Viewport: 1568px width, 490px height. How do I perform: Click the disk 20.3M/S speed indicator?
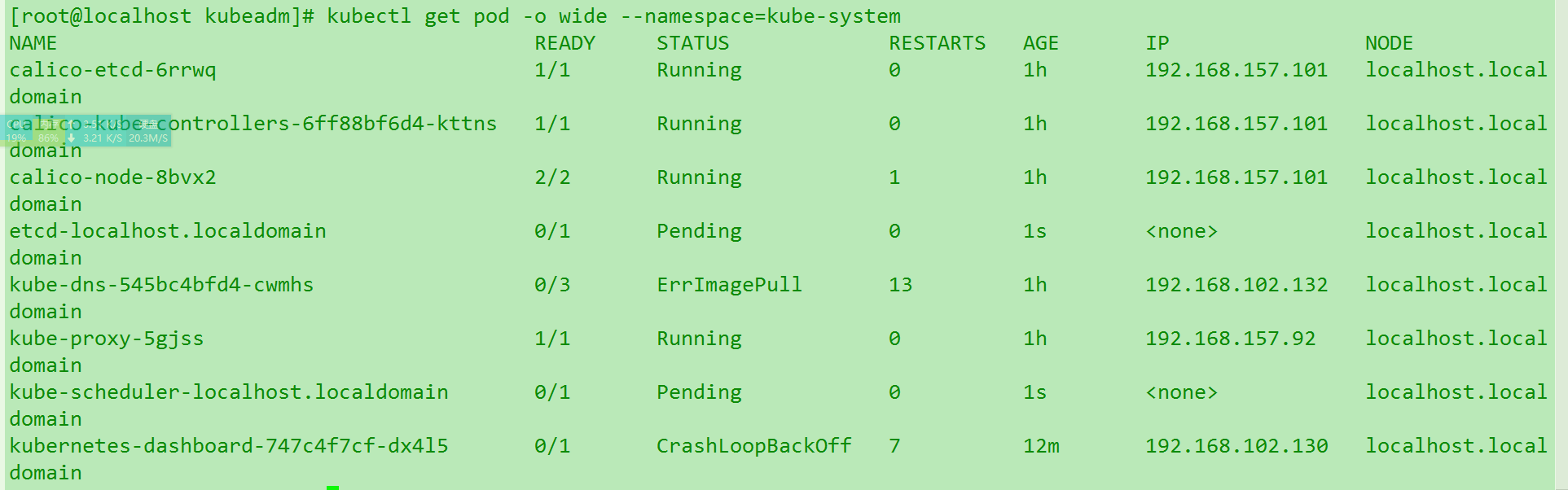[148, 138]
